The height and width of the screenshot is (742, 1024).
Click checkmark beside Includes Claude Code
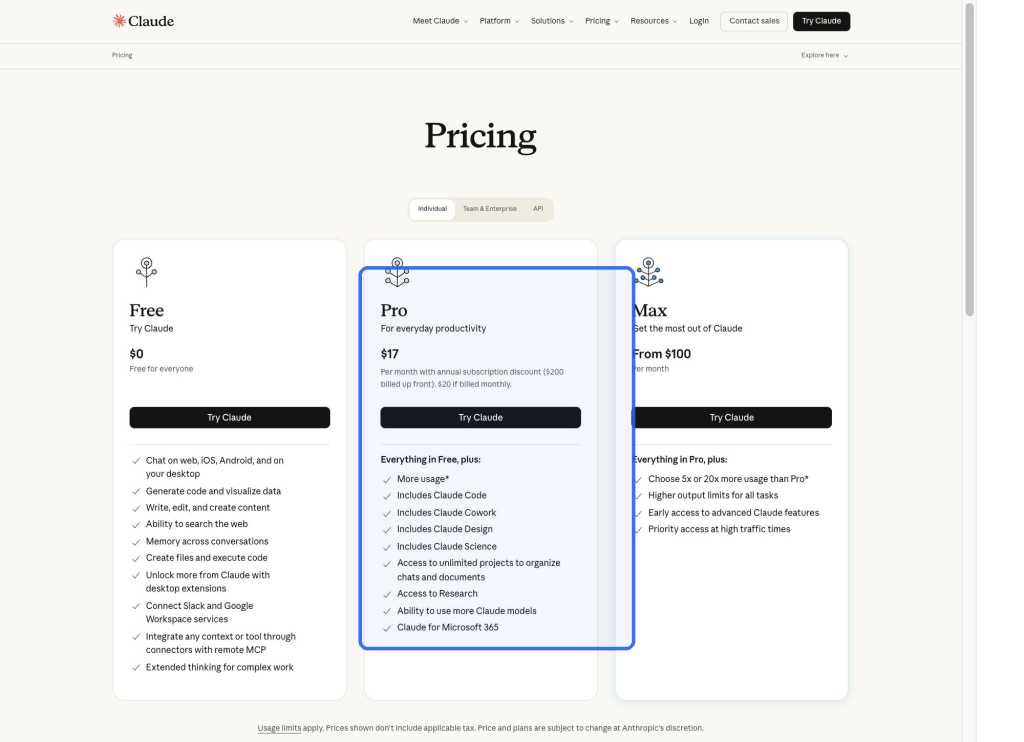pyautogui.click(x=387, y=496)
